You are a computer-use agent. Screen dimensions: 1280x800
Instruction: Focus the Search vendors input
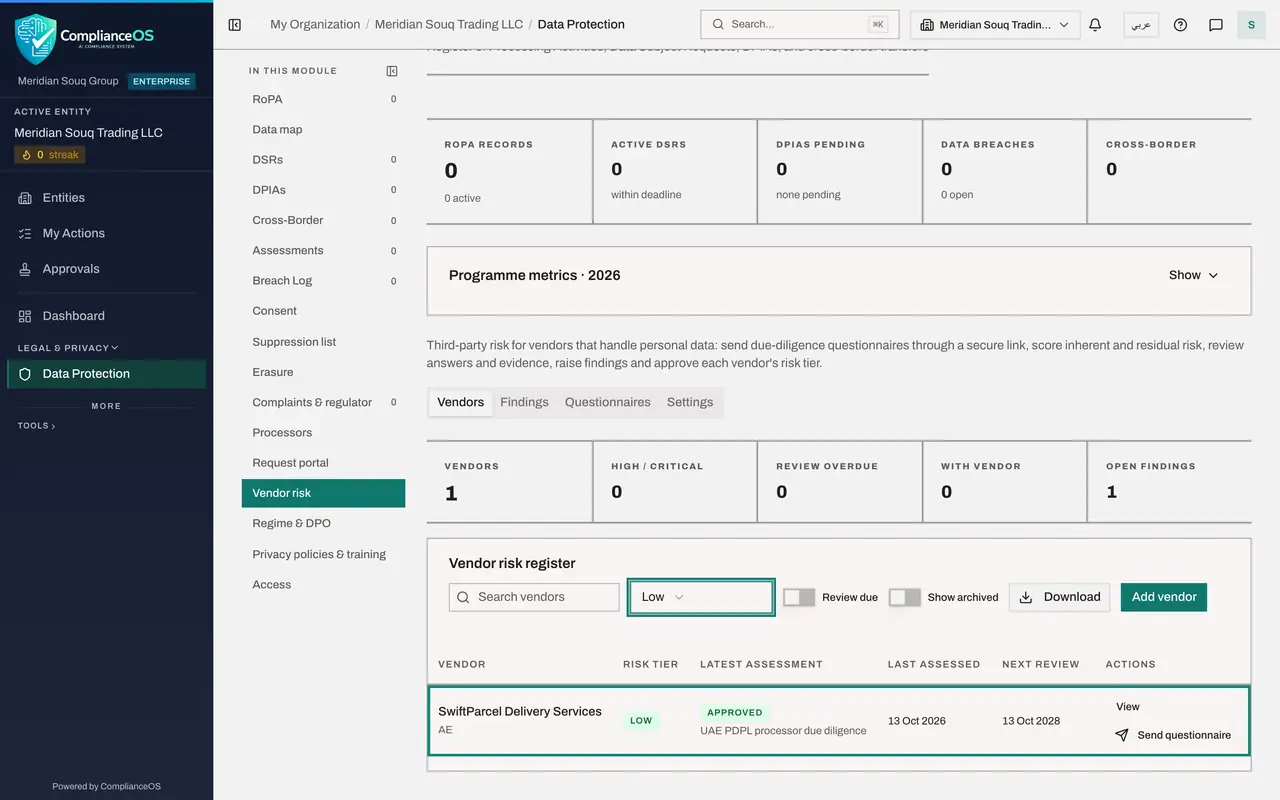click(x=534, y=597)
